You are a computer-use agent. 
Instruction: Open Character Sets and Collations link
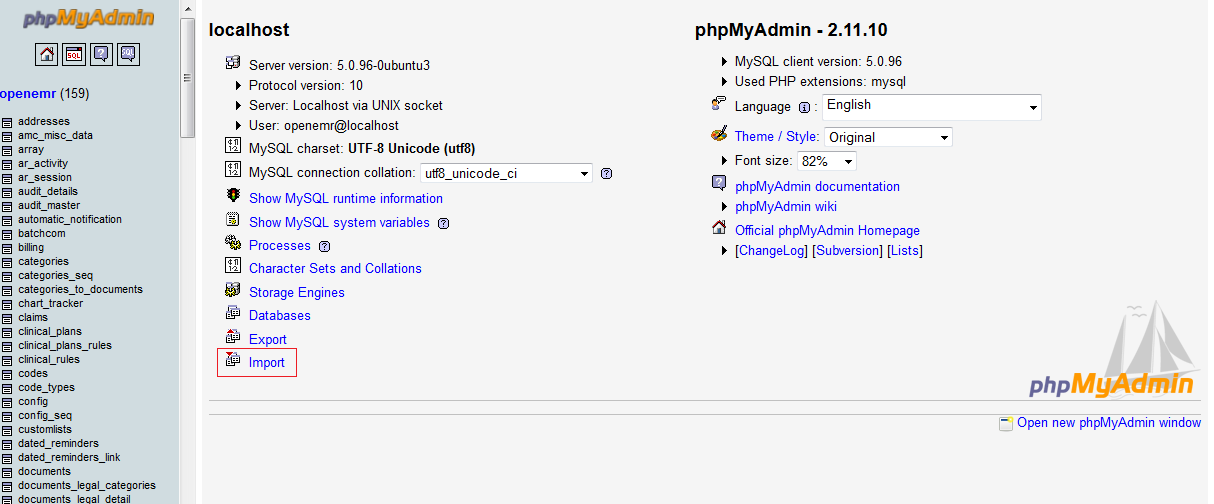point(335,268)
